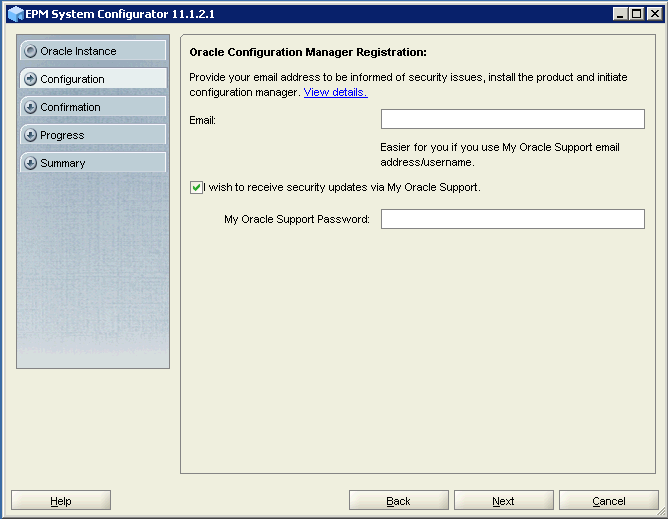Select the Summary step label
The width and height of the screenshot is (668, 519).
pyautogui.click(x=63, y=163)
